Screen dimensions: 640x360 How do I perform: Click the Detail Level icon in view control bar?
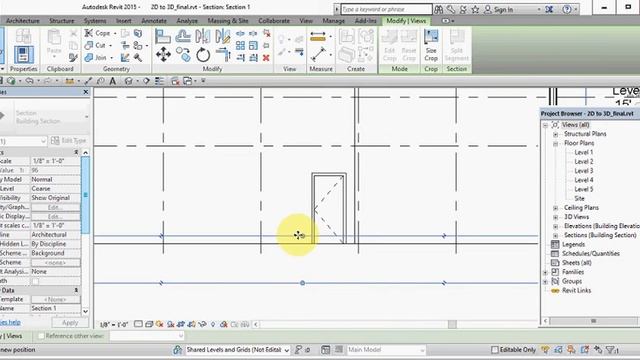click(x=138, y=324)
